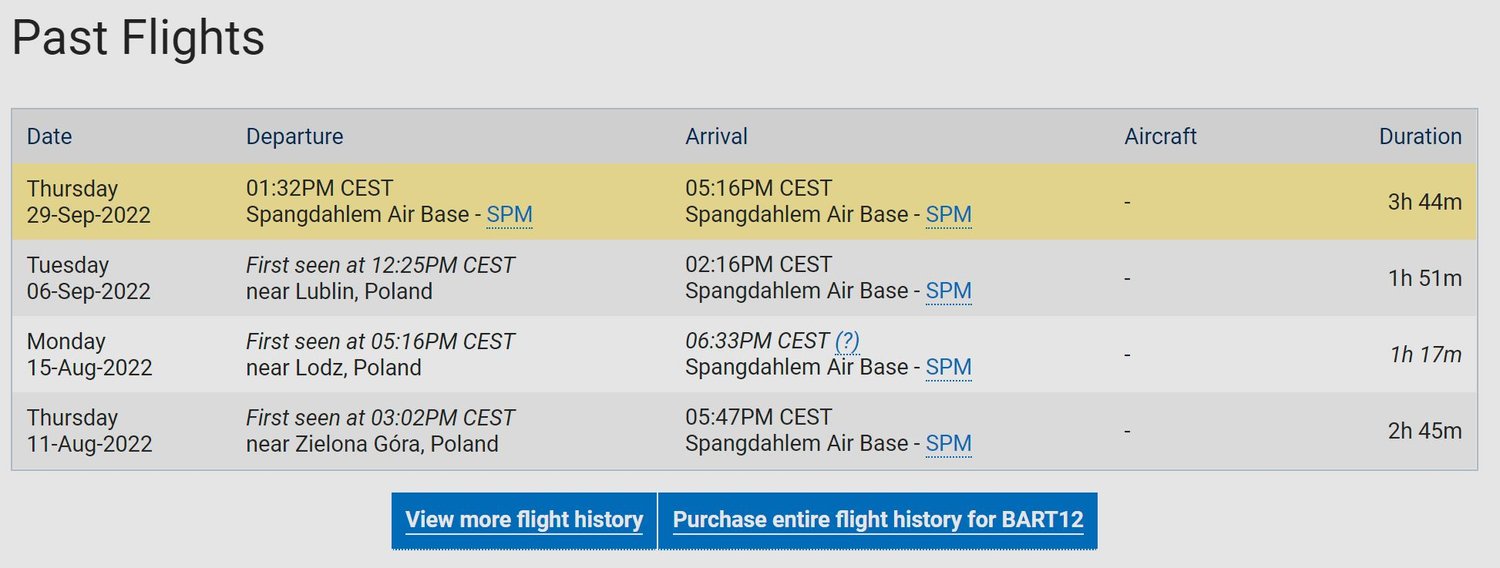Click the Date column header
Image resolution: width=1500 pixels, height=568 pixels.
[49, 137]
